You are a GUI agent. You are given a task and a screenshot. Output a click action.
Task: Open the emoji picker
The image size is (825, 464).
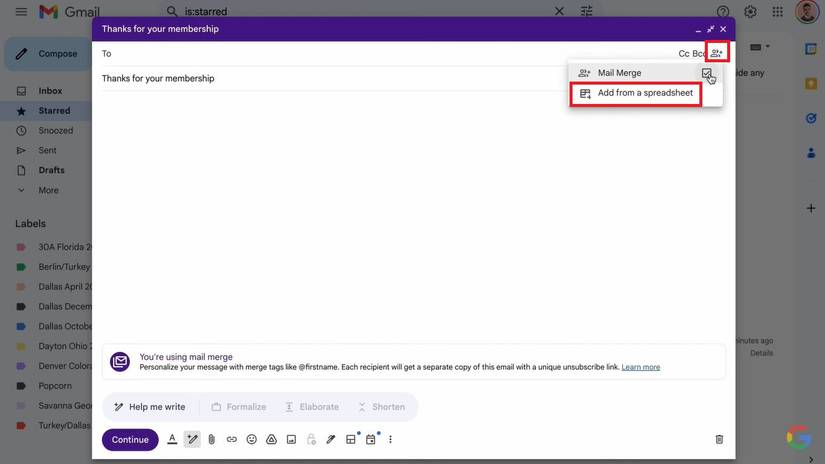tap(252, 440)
